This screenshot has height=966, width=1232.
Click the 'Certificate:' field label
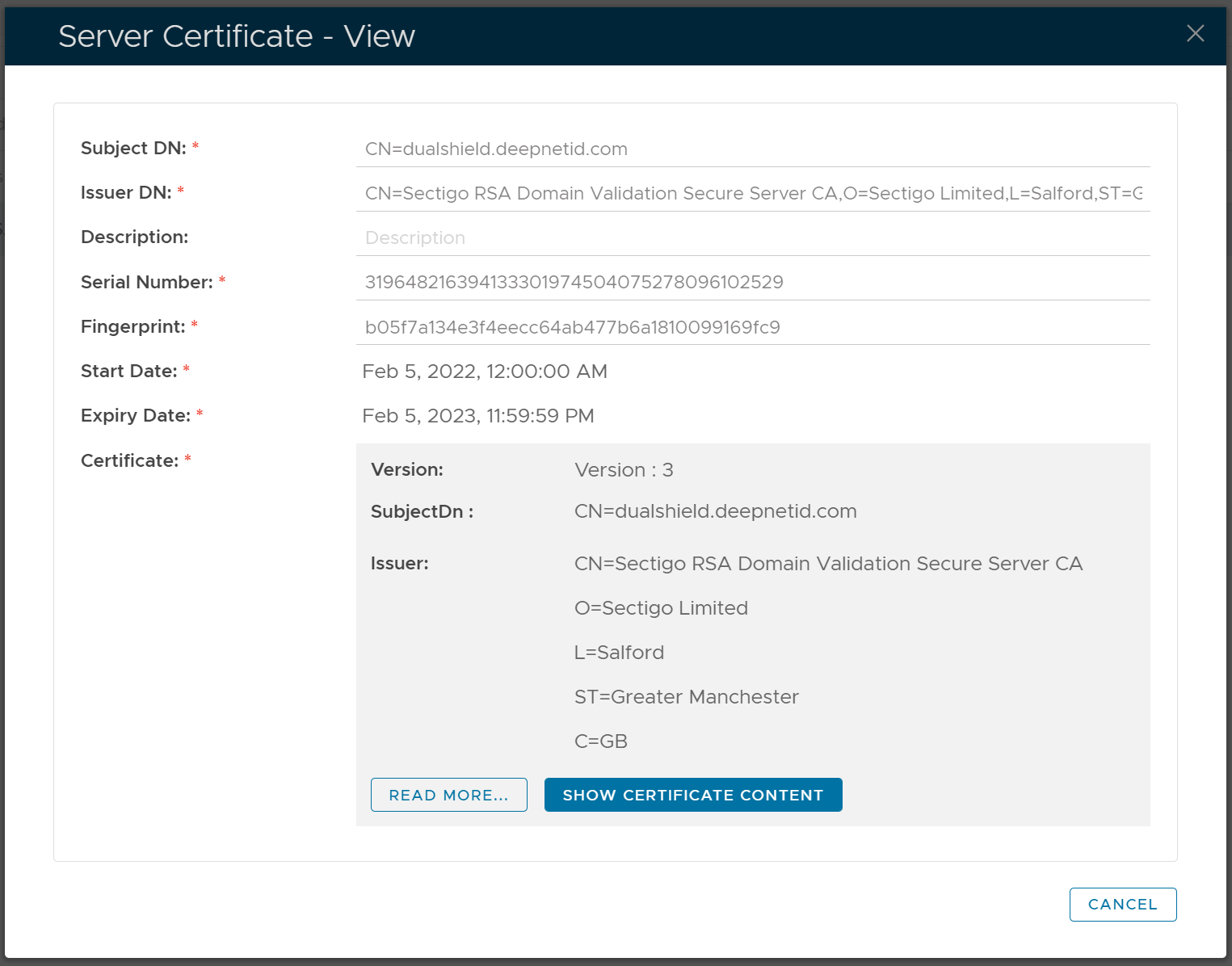[x=129, y=460]
